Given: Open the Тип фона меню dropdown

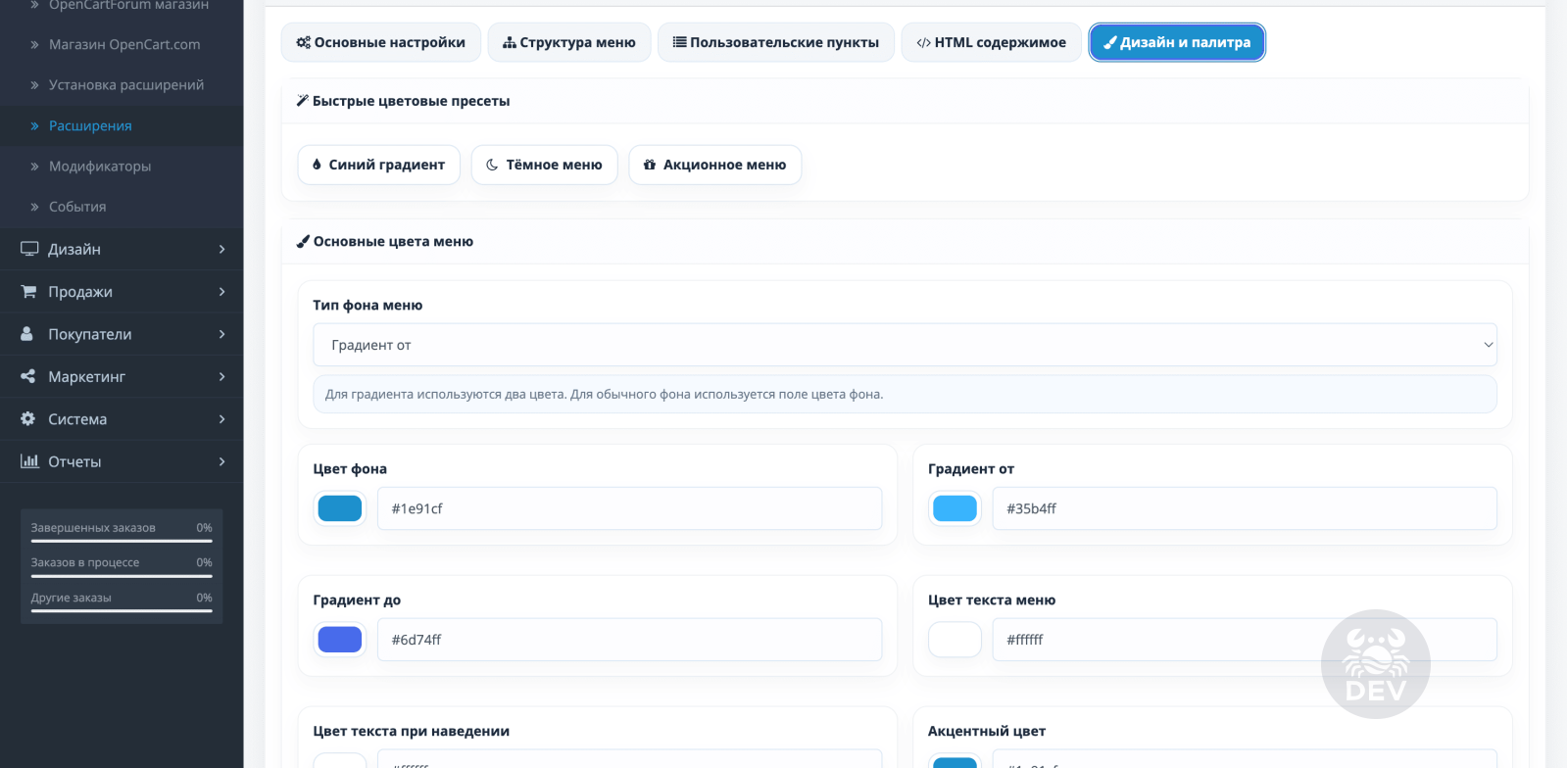Looking at the screenshot, I should (x=905, y=345).
